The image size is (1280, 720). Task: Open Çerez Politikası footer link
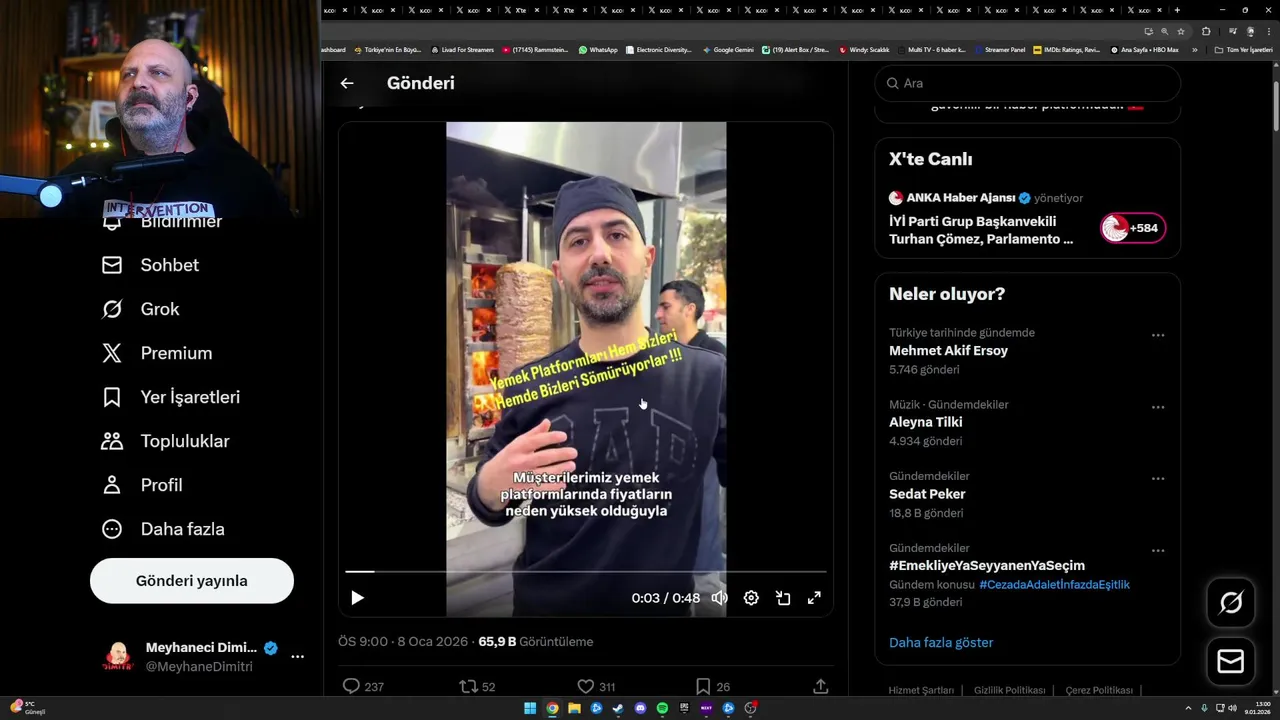[1099, 690]
